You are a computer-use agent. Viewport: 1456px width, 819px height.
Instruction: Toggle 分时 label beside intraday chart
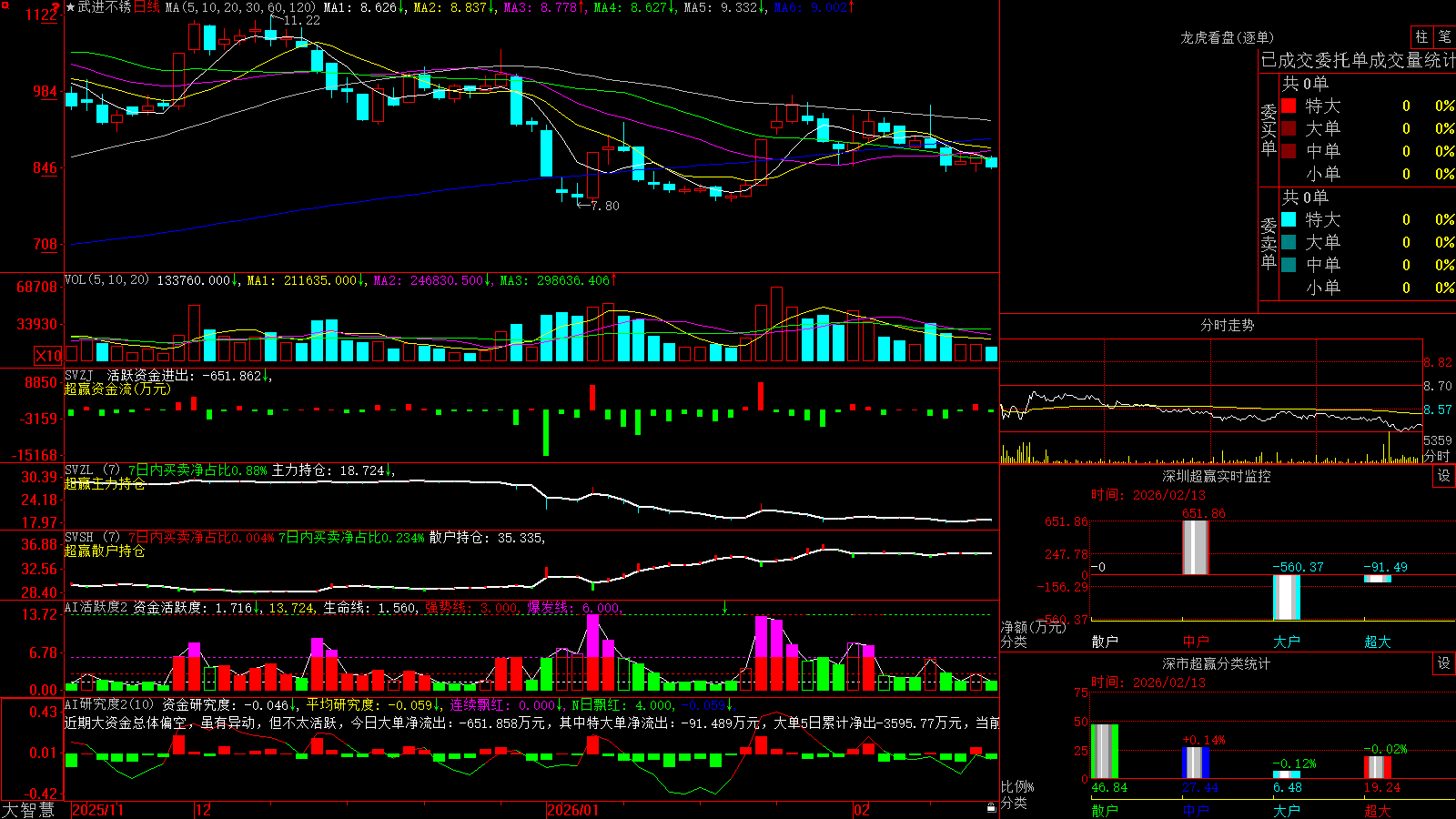click(1437, 455)
